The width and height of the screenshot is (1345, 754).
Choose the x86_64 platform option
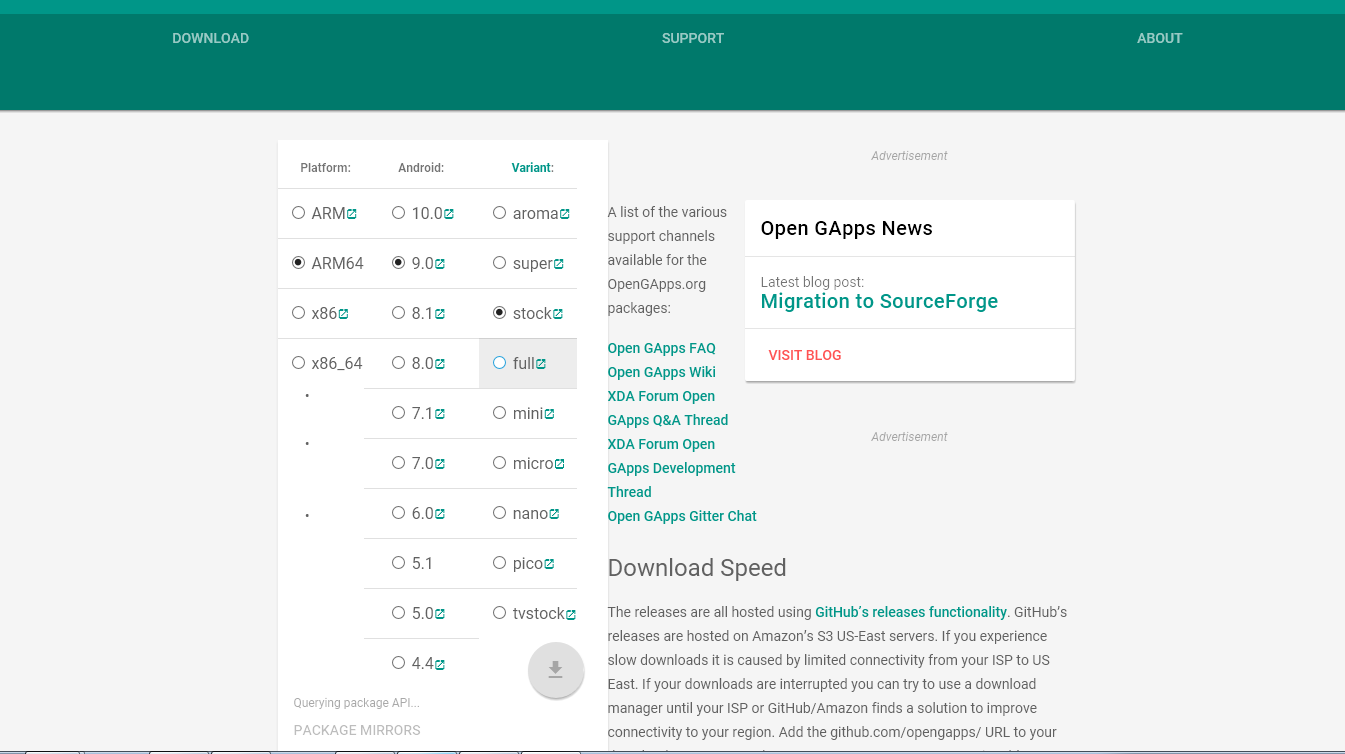coord(298,363)
